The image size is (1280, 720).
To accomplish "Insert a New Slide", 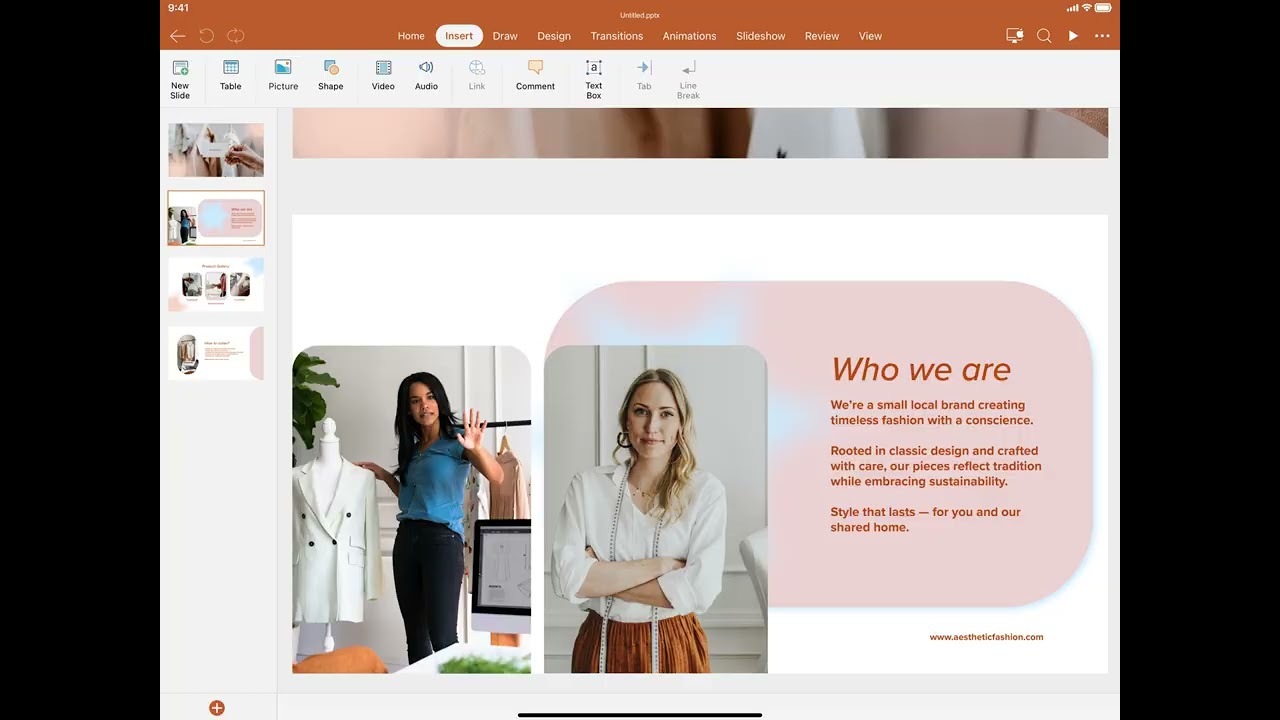I will 180,79.
